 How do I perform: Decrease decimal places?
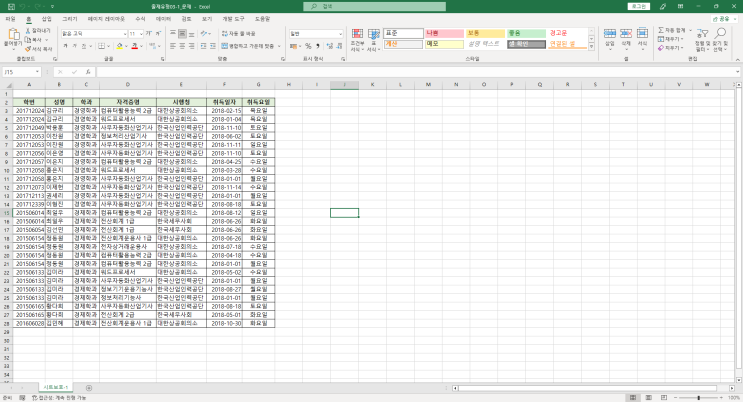click(x=339, y=46)
